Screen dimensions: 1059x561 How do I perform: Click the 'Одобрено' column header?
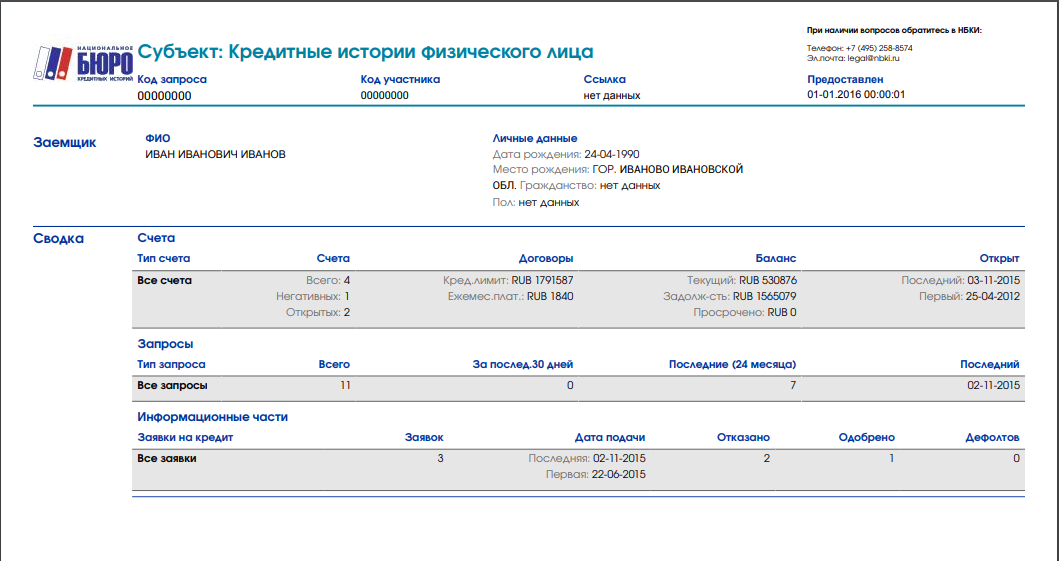pos(867,437)
